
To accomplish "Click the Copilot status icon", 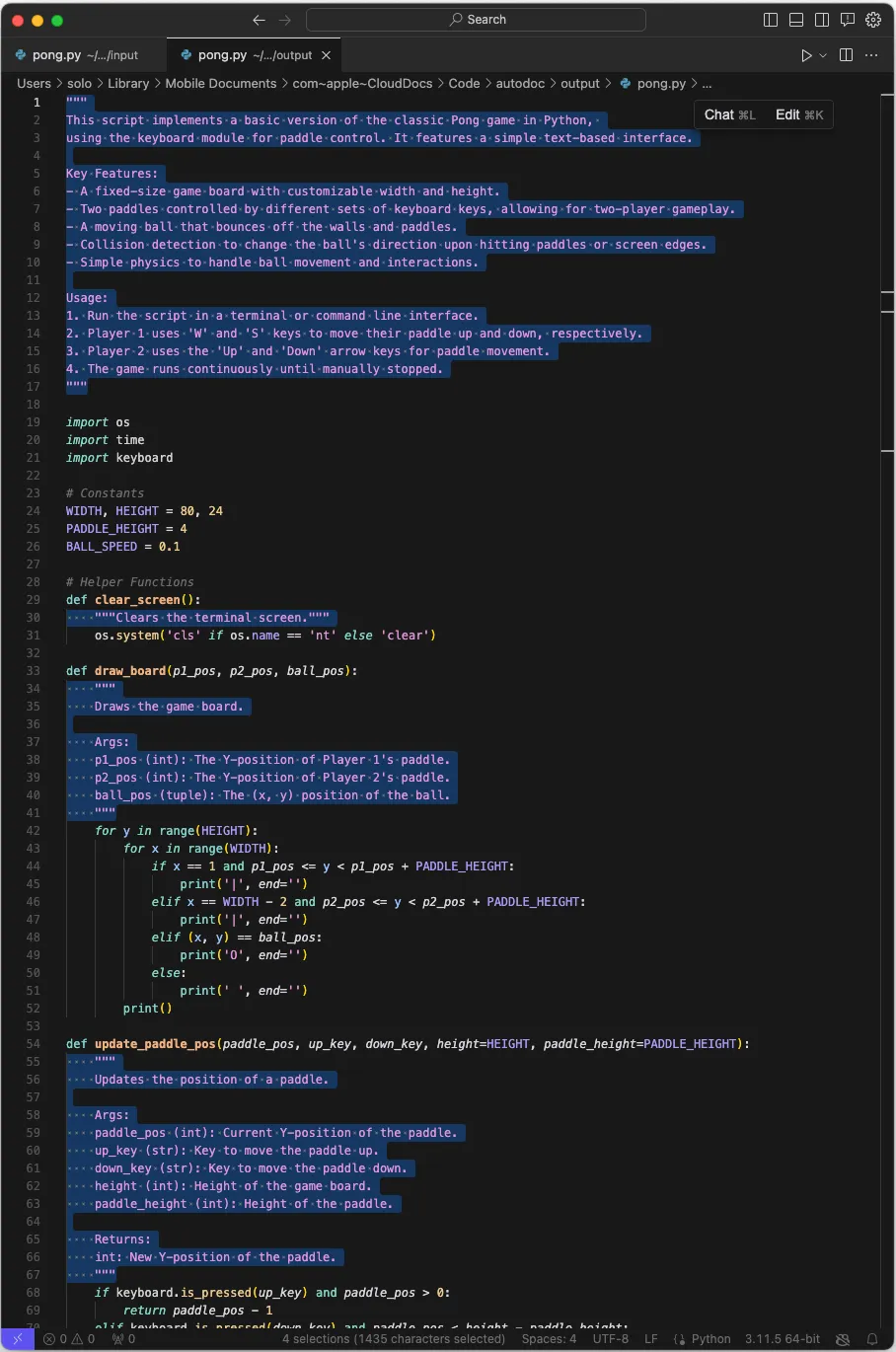I will tap(843, 1339).
